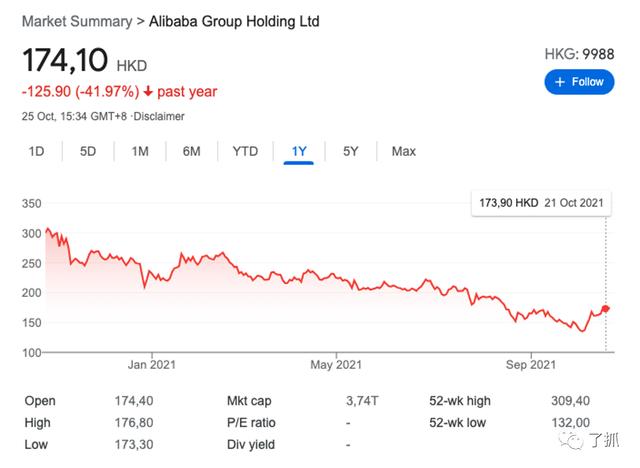
Task: Click the plus icon on Follow
Action: coord(560,82)
